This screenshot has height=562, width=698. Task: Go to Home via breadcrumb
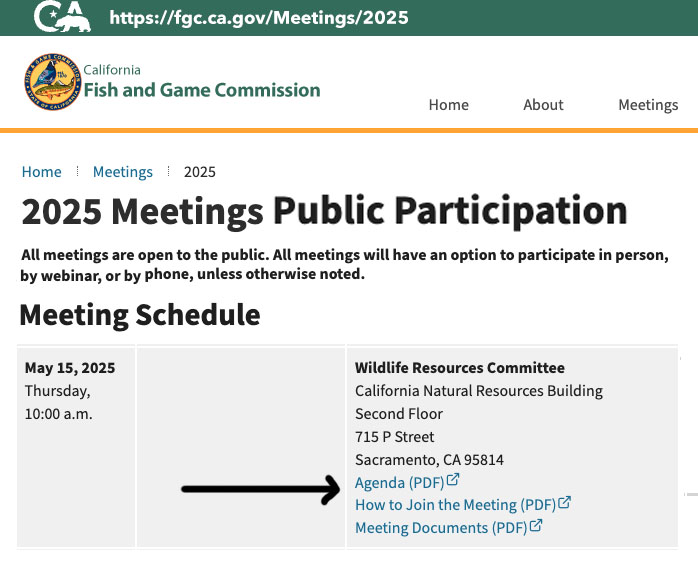click(x=41, y=171)
